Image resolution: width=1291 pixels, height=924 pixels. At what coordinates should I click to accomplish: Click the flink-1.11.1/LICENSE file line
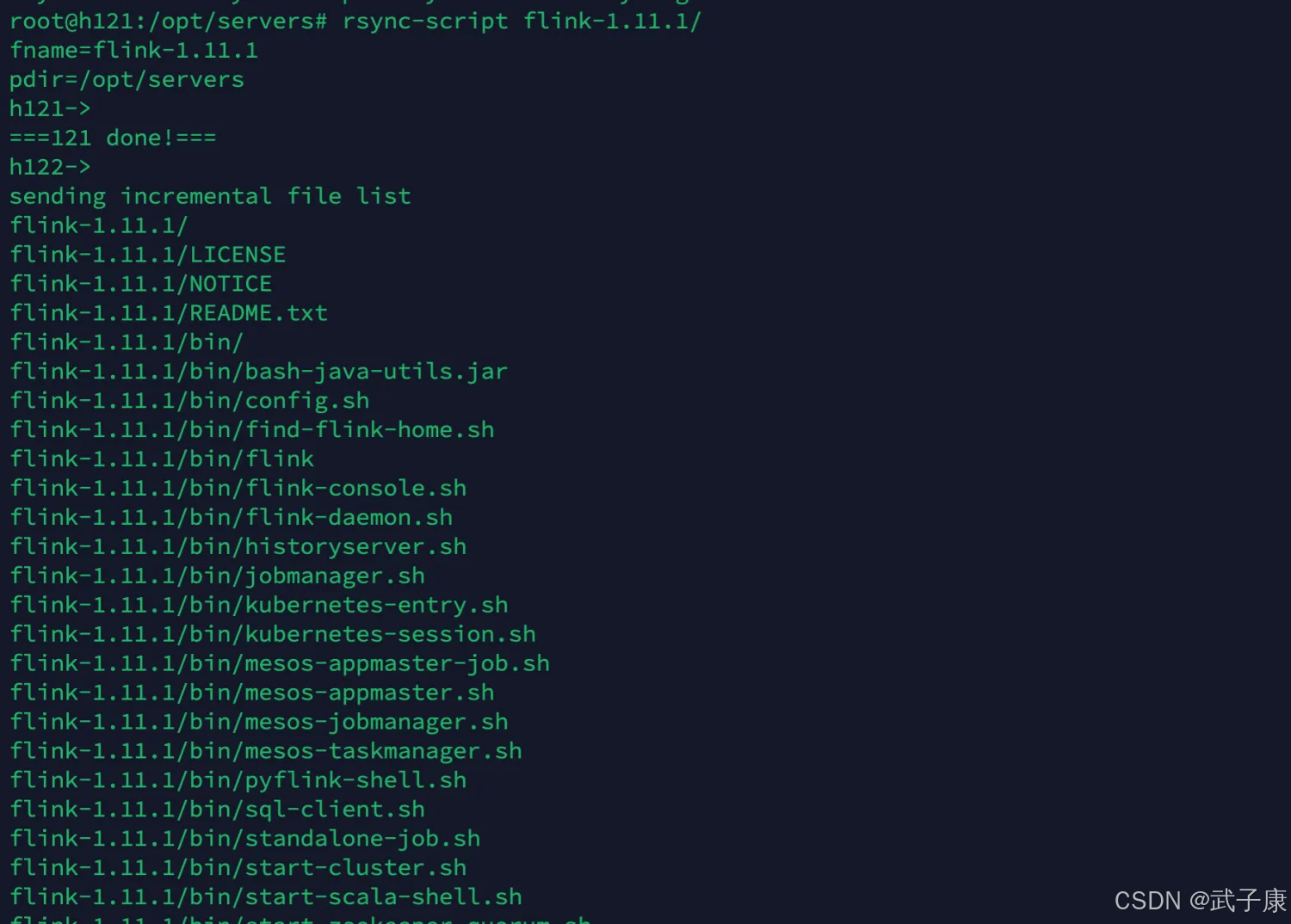148,255
